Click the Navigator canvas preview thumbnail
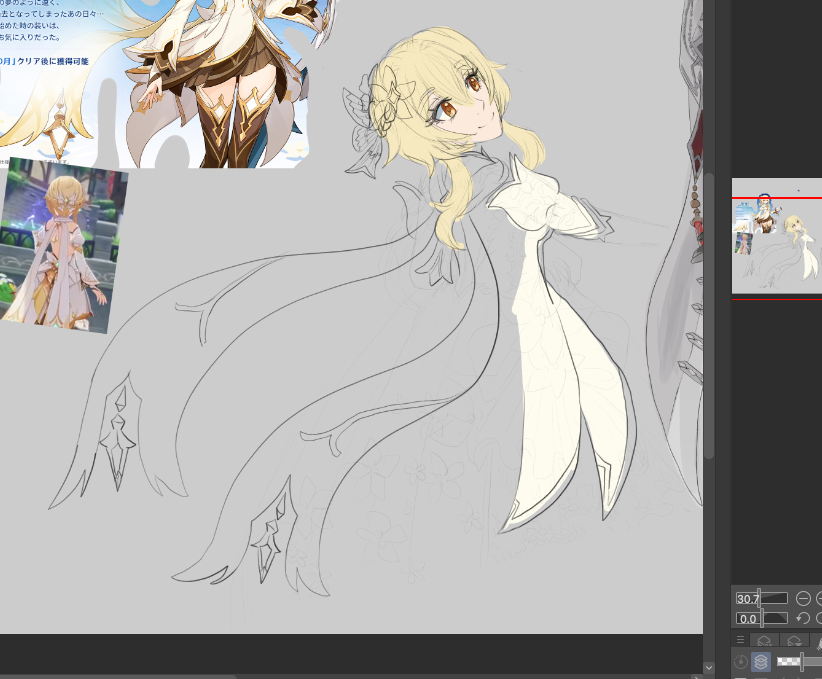This screenshot has height=679, width=822. [x=777, y=236]
